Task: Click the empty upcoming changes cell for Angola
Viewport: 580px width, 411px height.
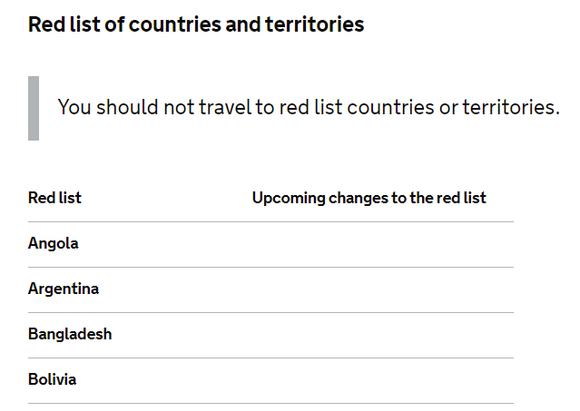Action: point(383,245)
